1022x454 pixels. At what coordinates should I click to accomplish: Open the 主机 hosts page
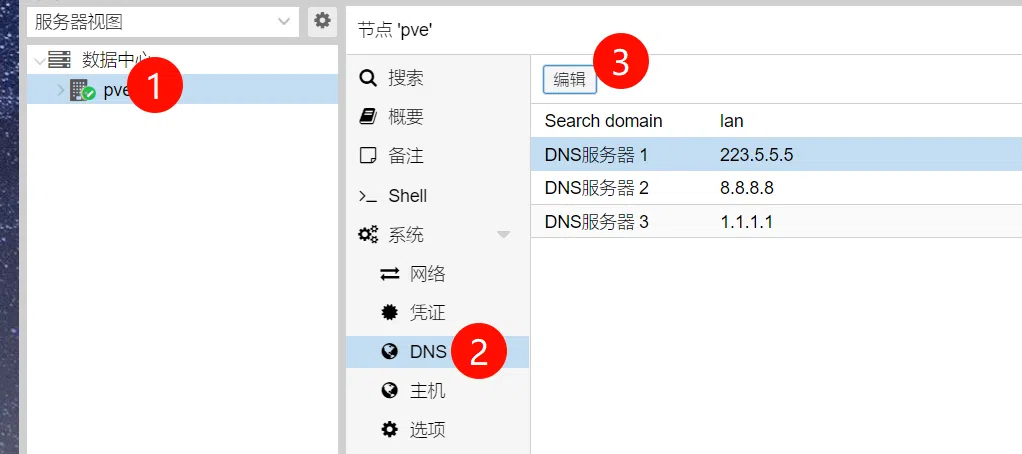tap(427, 391)
